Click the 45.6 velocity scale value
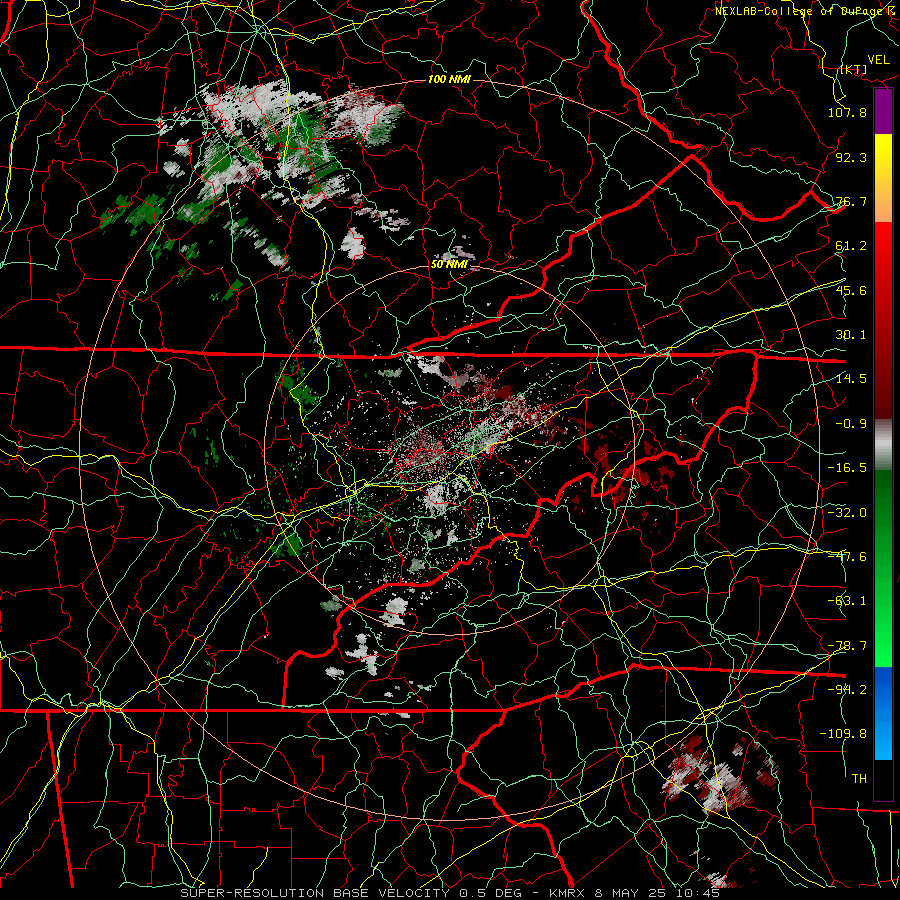Viewport: 900px width, 900px height. (x=851, y=290)
